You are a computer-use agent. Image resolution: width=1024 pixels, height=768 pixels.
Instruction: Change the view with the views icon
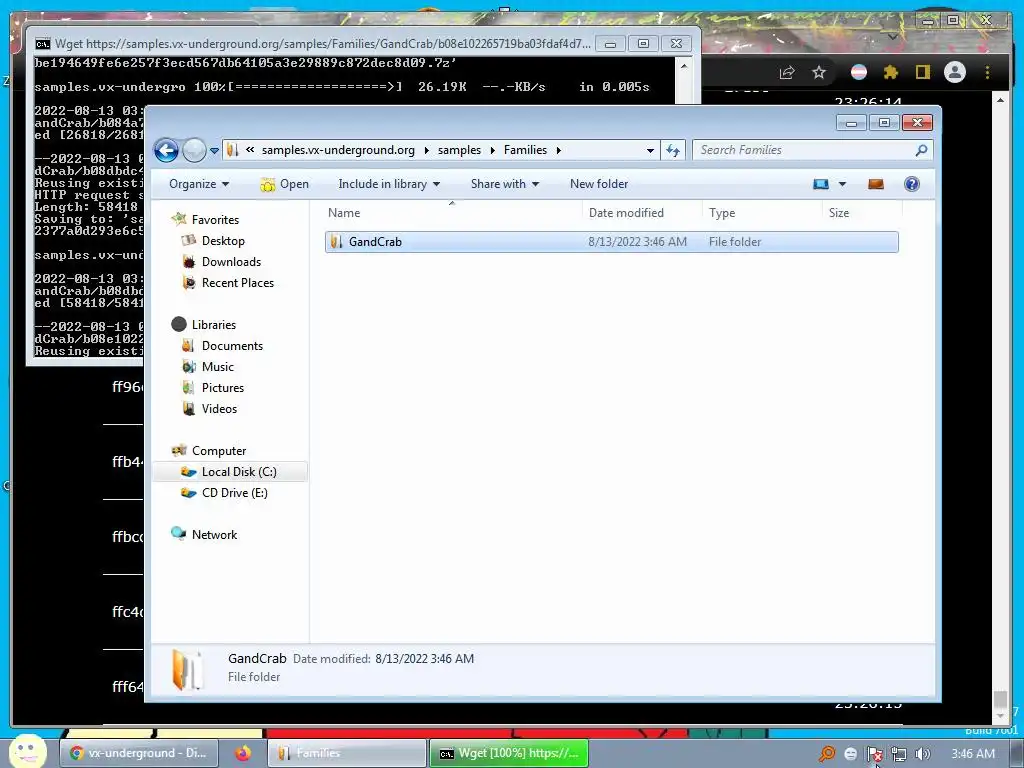[820, 184]
